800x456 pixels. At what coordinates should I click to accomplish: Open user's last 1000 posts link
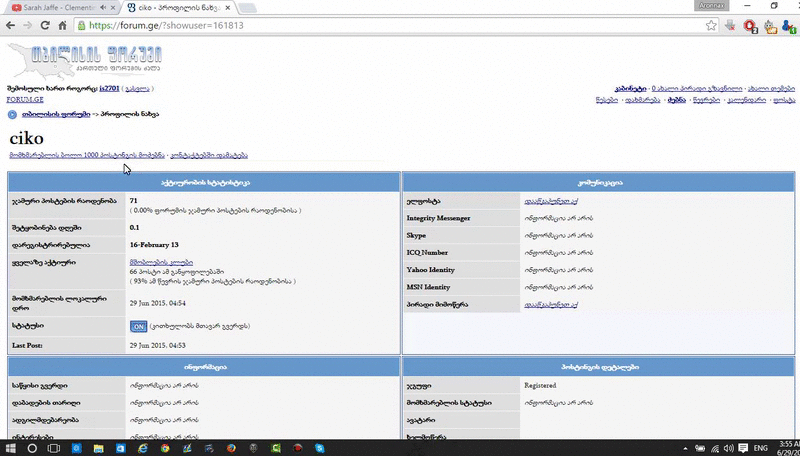(87, 155)
